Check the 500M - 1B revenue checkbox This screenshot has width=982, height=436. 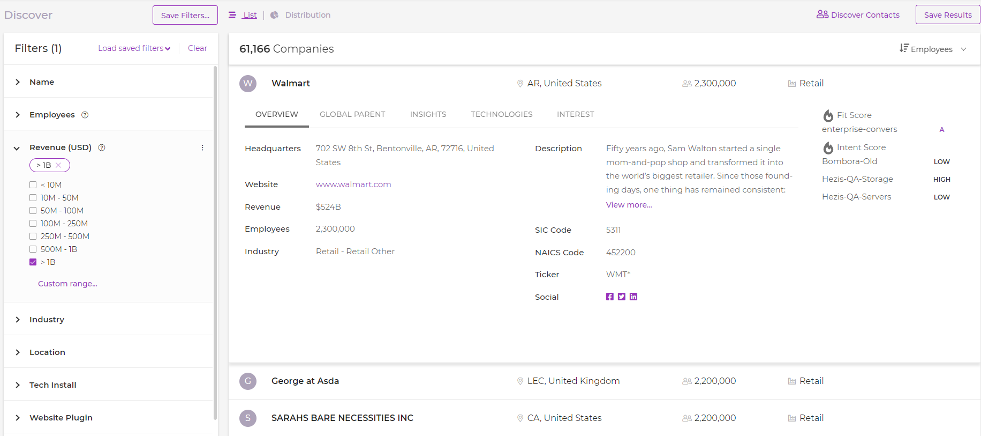(x=33, y=249)
